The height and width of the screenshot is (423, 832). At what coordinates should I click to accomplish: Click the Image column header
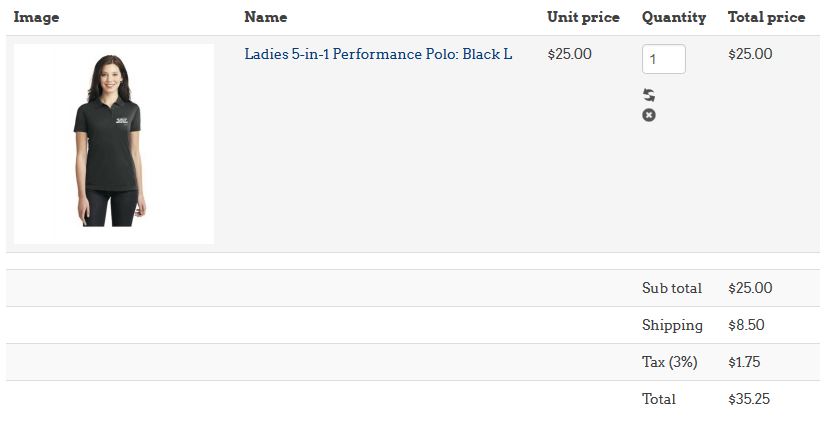point(36,17)
